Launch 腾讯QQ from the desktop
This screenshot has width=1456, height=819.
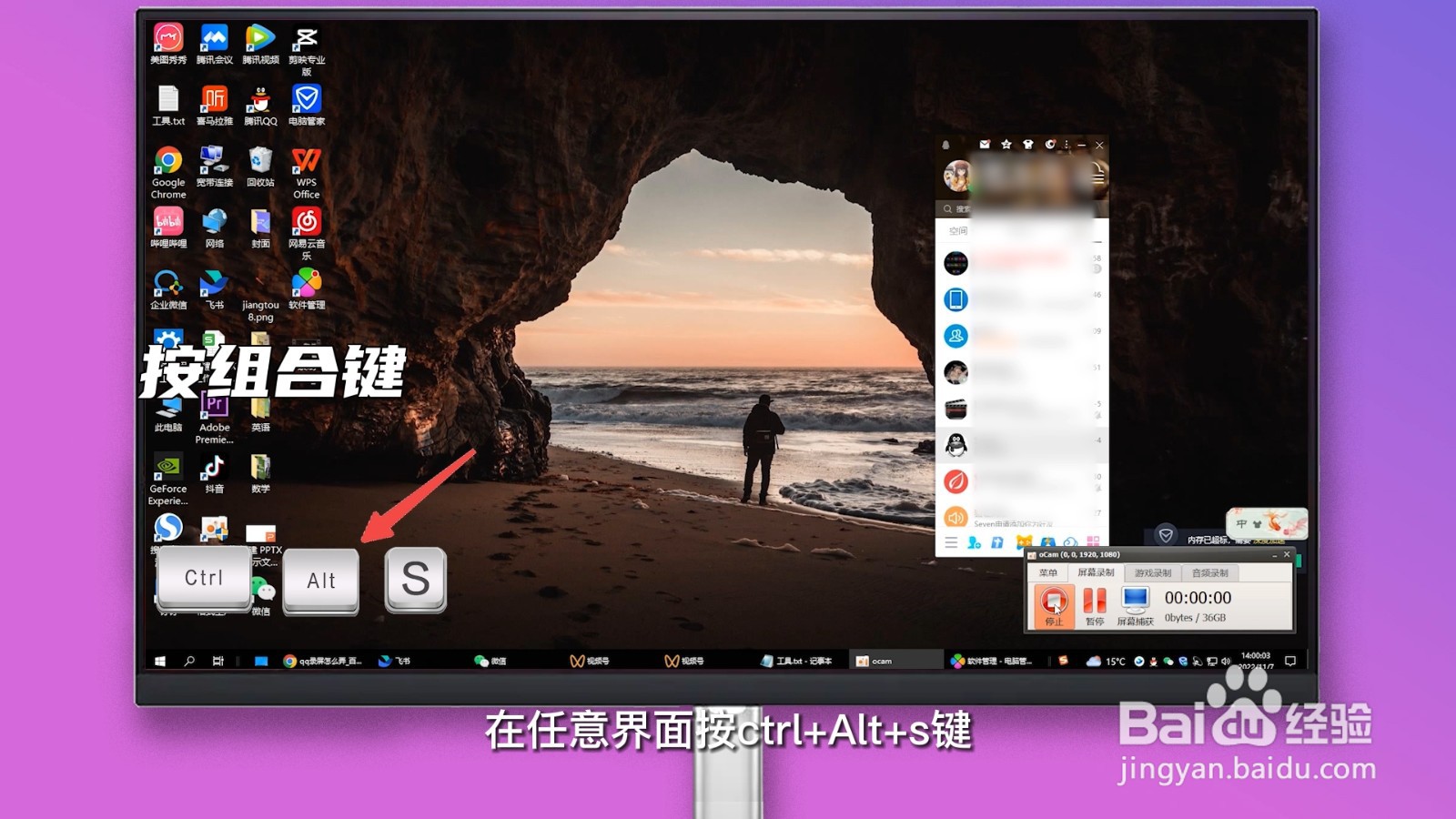(260, 106)
